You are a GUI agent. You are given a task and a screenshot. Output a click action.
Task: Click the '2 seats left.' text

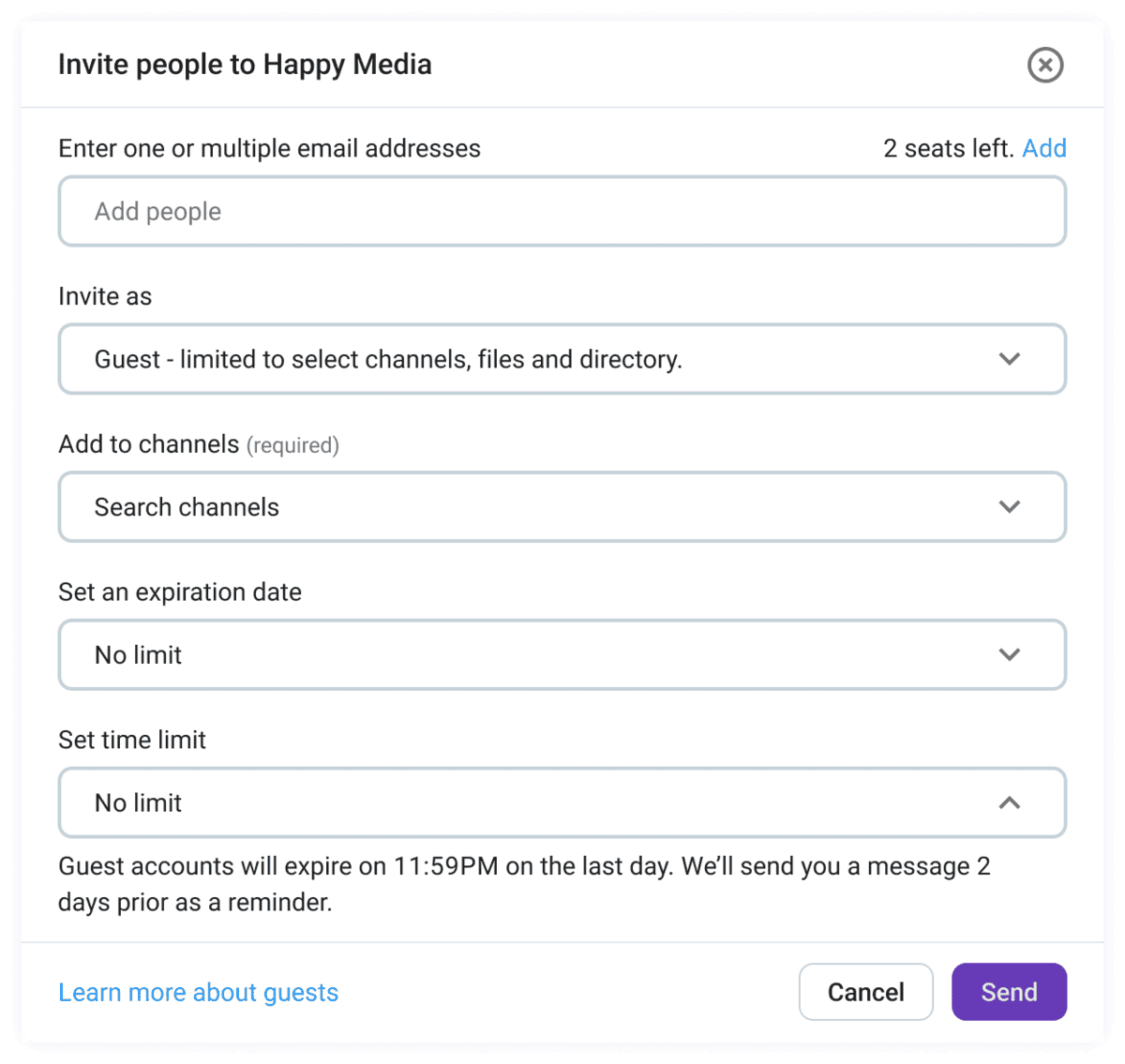point(949,148)
